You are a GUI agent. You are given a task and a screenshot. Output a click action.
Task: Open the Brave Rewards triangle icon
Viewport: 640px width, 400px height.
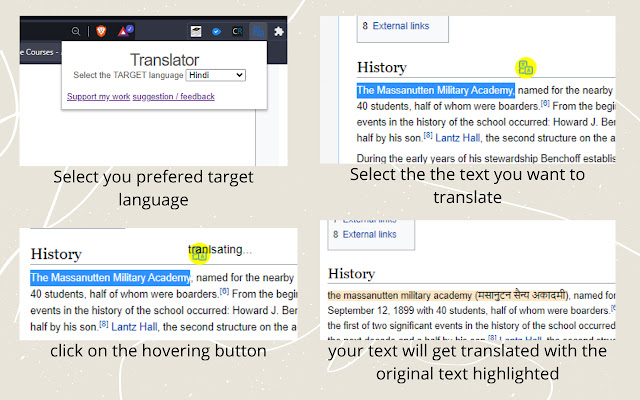tap(125, 31)
